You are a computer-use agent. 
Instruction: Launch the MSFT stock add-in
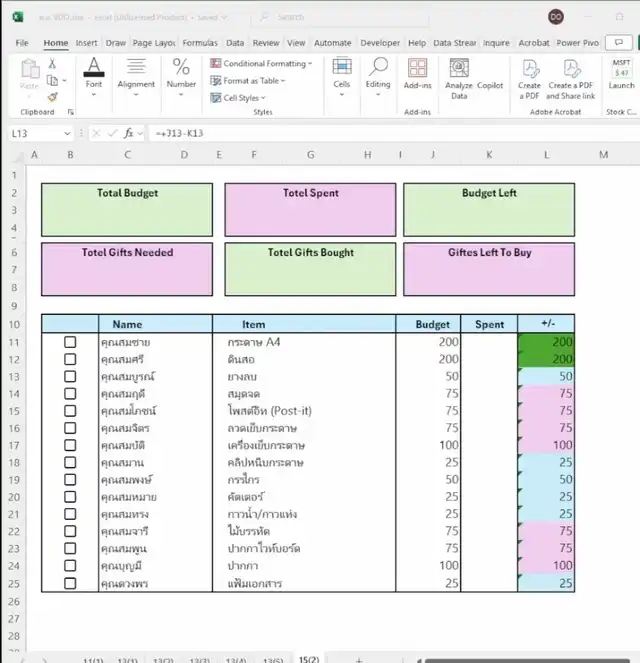pos(621,74)
